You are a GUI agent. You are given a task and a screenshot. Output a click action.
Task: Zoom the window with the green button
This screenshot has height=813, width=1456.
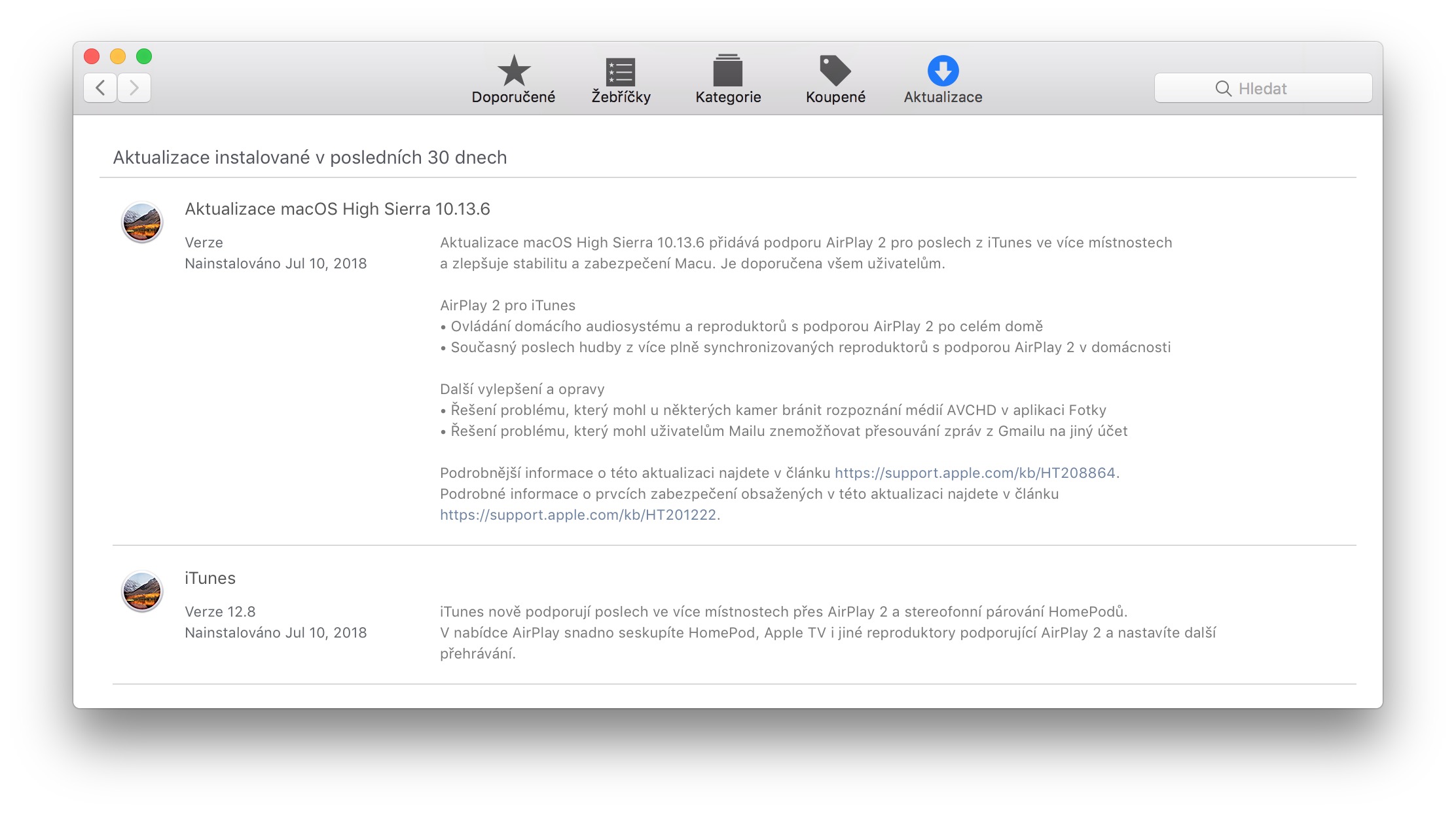click(x=144, y=56)
